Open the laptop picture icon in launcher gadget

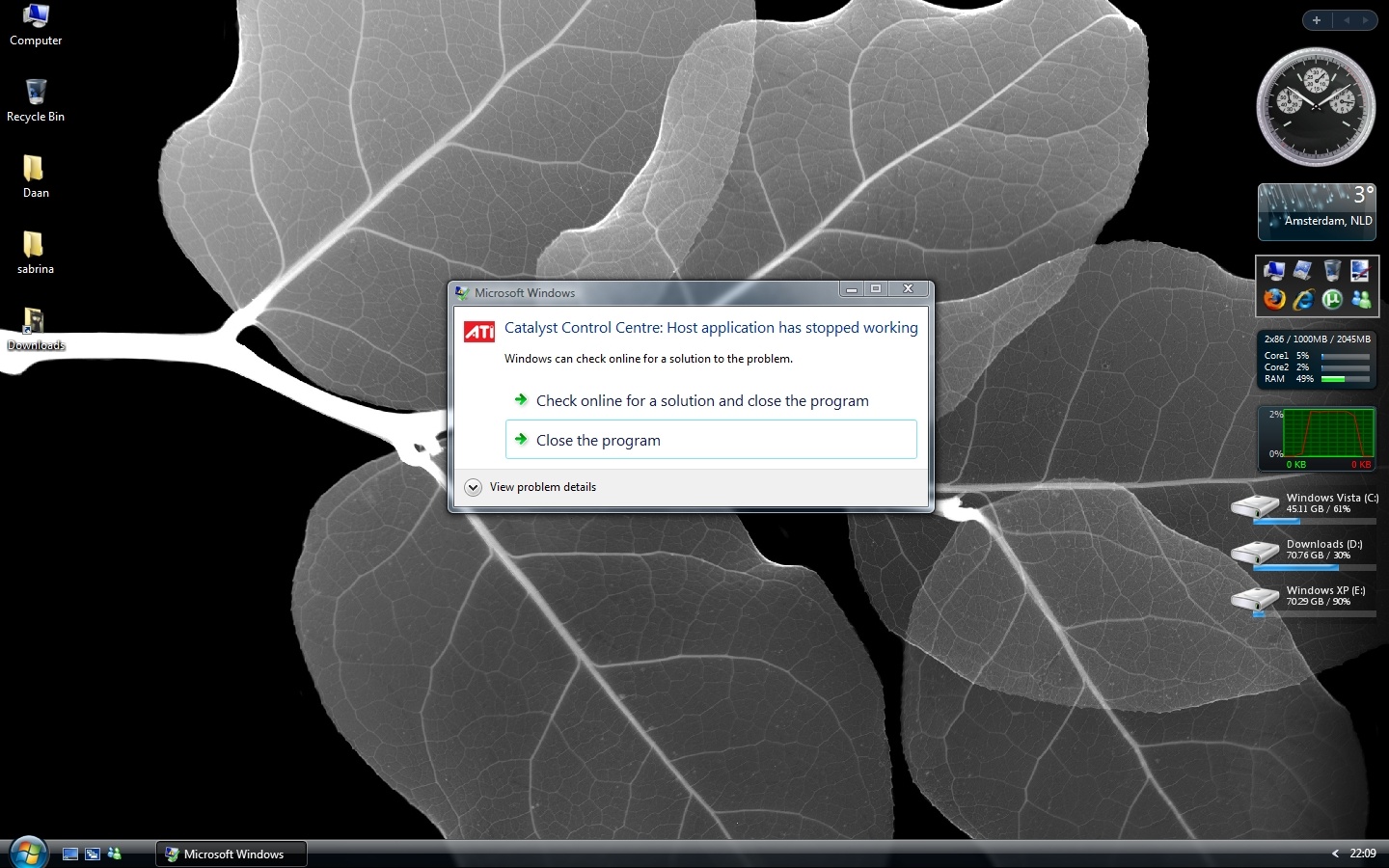coord(1302,271)
